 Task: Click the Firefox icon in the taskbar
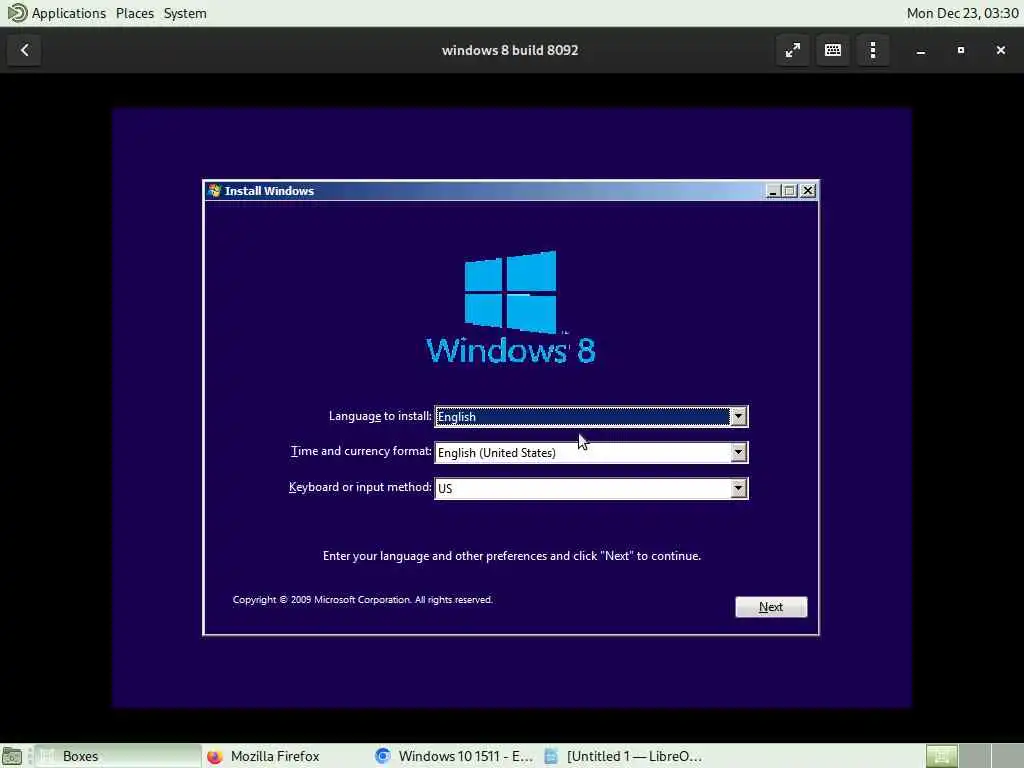[215, 756]
